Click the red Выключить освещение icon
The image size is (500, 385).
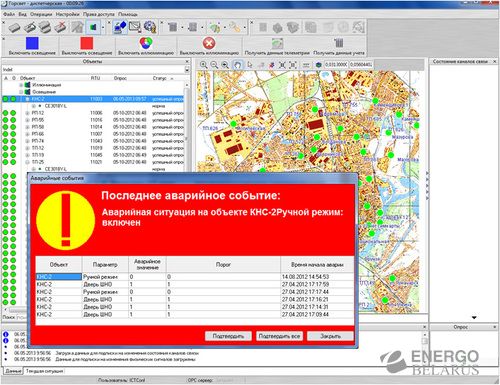pyautogui.click(x=87, y=43)
